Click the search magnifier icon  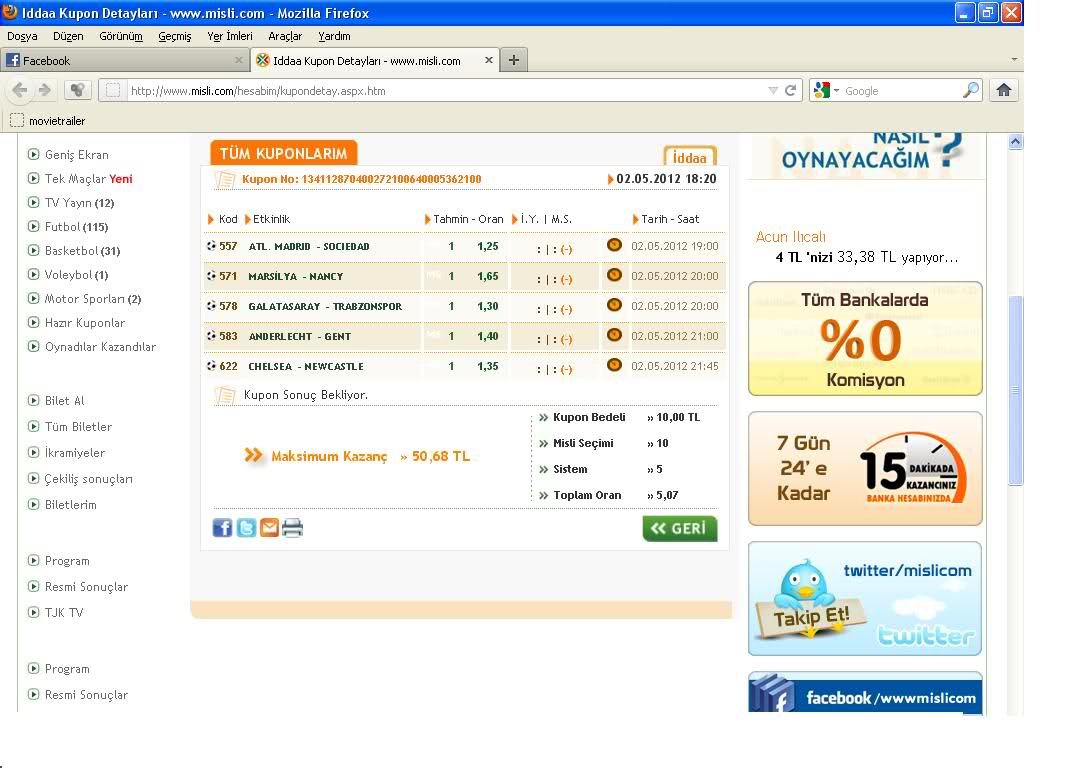971,90
